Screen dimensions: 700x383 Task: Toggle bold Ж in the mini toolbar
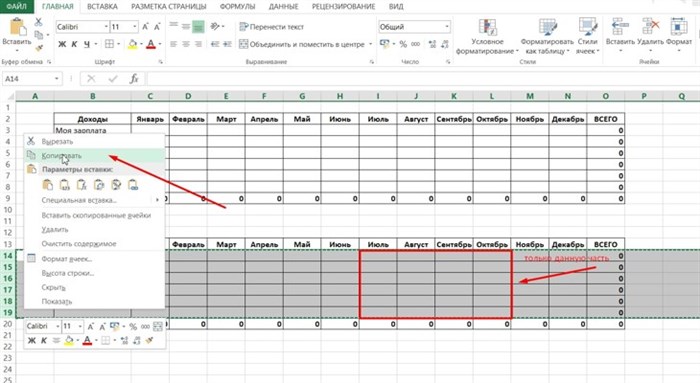tap(31, 341)
